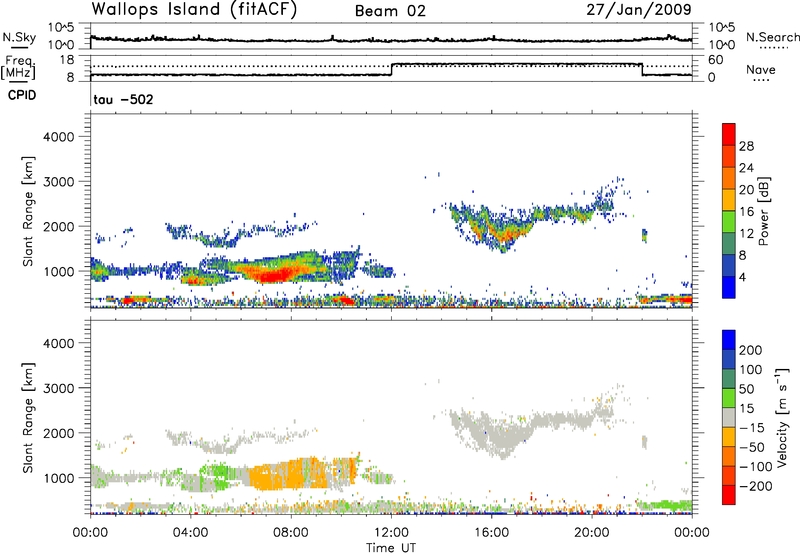Click the 'N.Search' legend label
The image size is (800, 554).
click(x=772, y=37)
